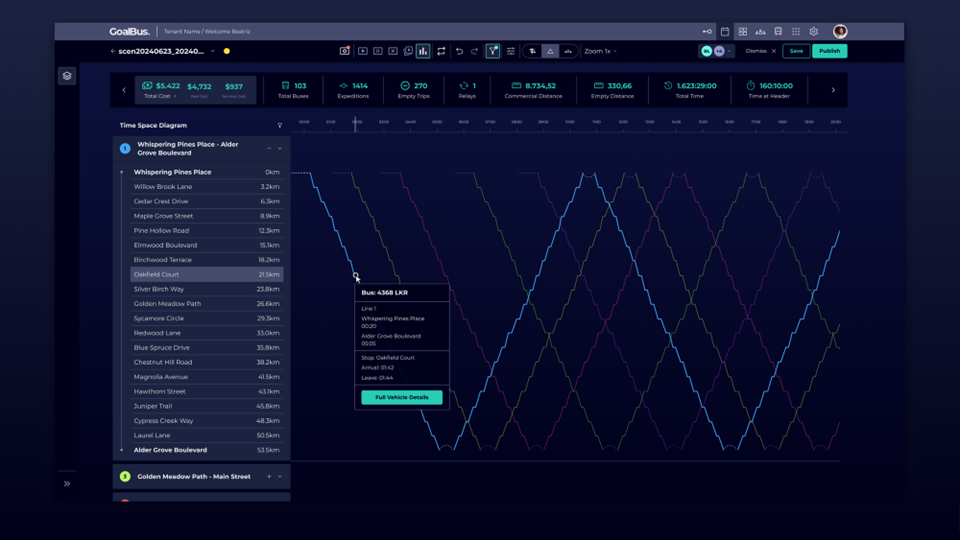Select the Relays metric
The image size is (960, 540).
[x=467, y=90]
